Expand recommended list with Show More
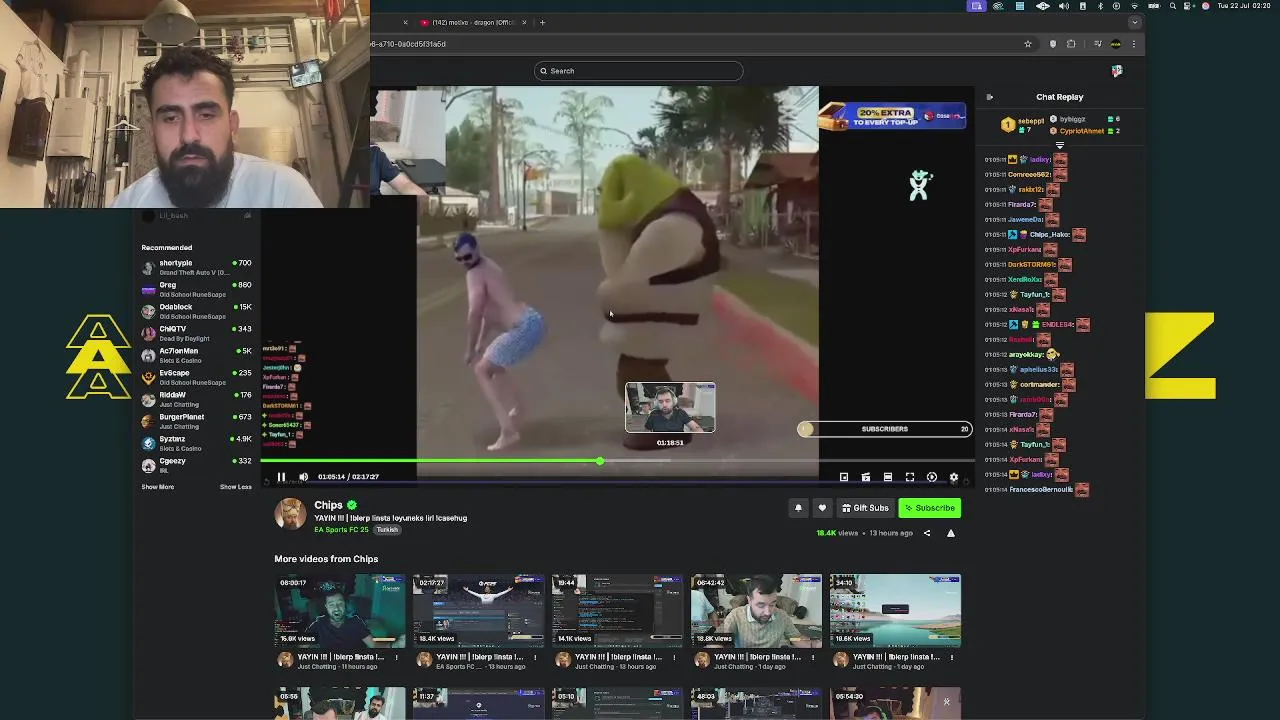The image size is (1280, 720). [157, 487]
